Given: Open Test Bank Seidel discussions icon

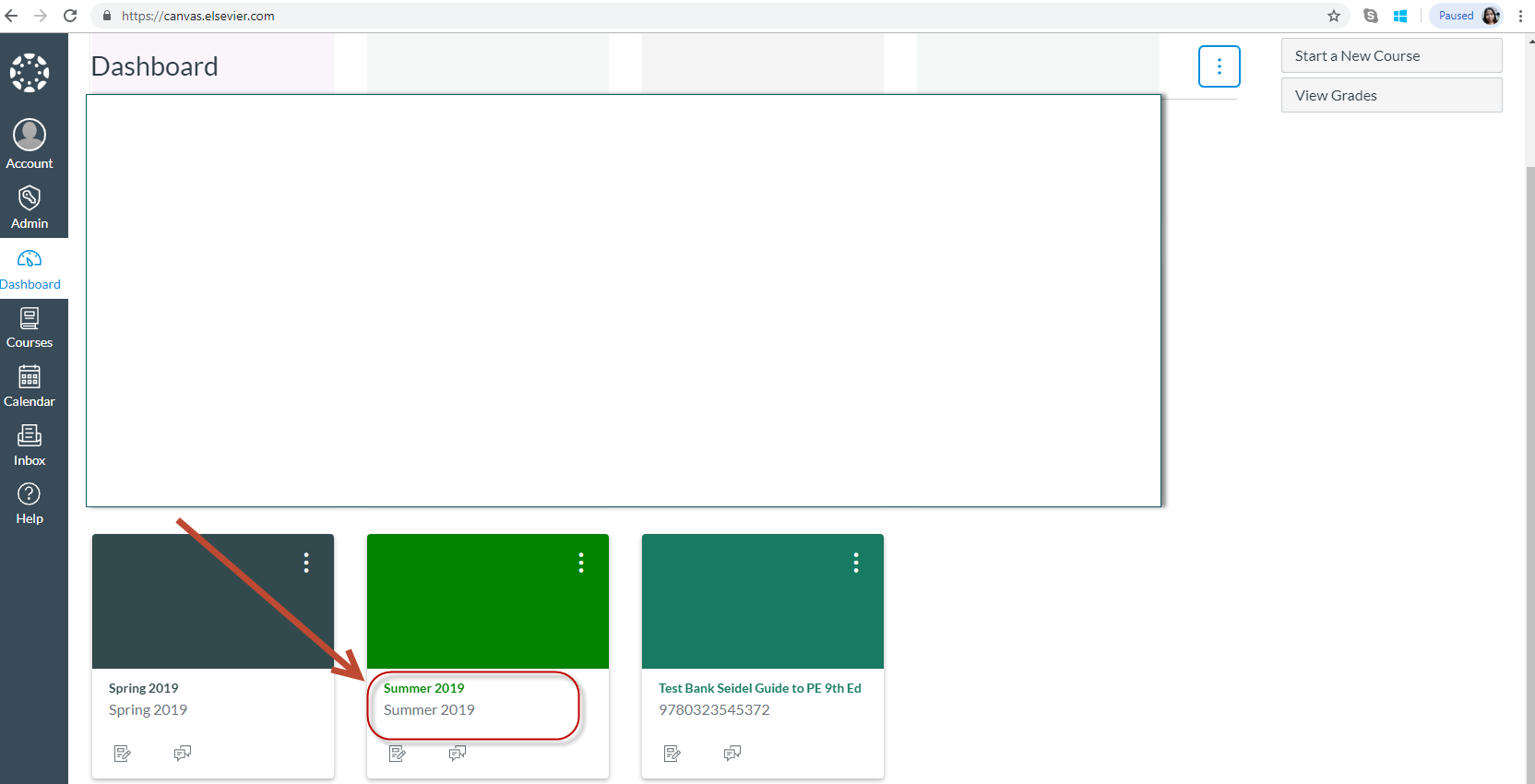Looking at the screenshot, I should pos(732,754).
